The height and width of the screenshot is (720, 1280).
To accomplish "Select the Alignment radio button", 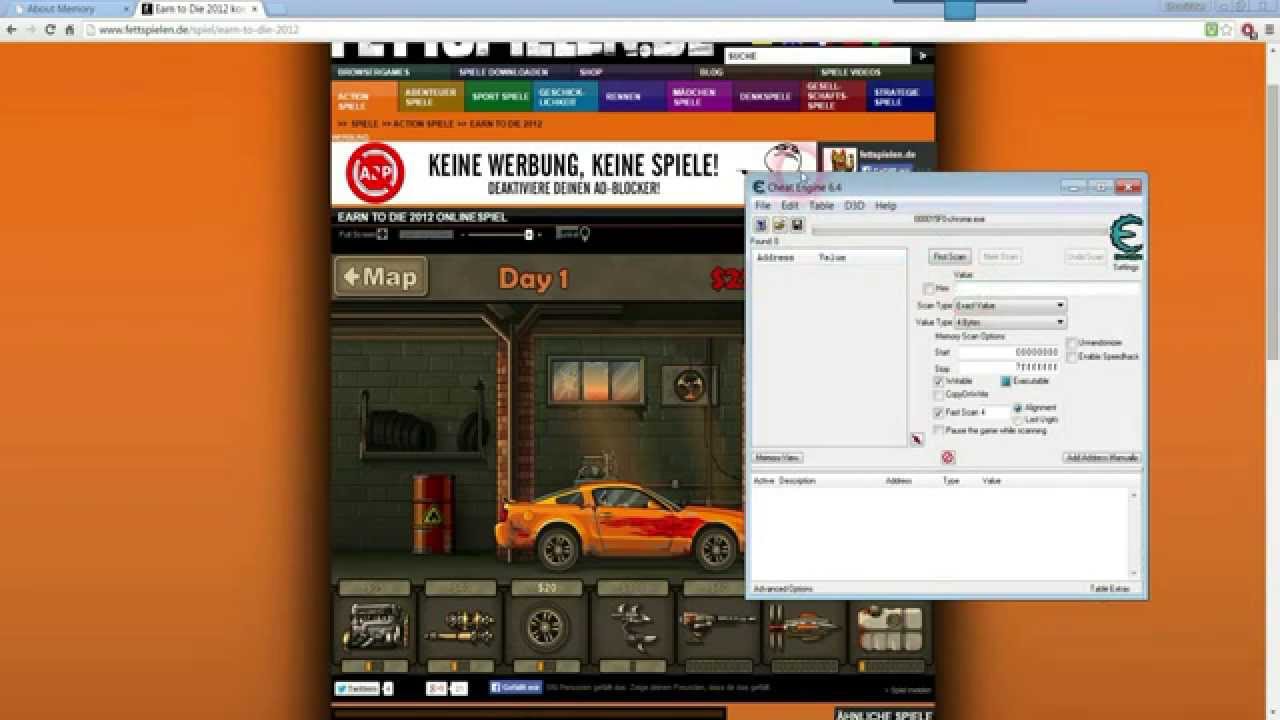I will point(1018,408).
